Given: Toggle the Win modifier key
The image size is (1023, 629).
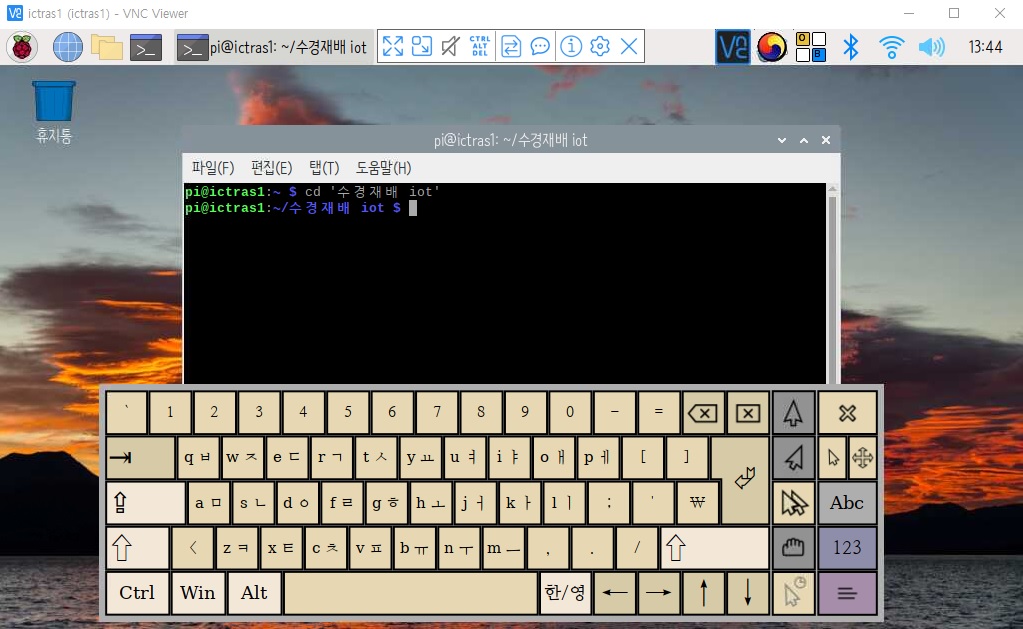Looking at the screenshot, I should tap(198, 592).
